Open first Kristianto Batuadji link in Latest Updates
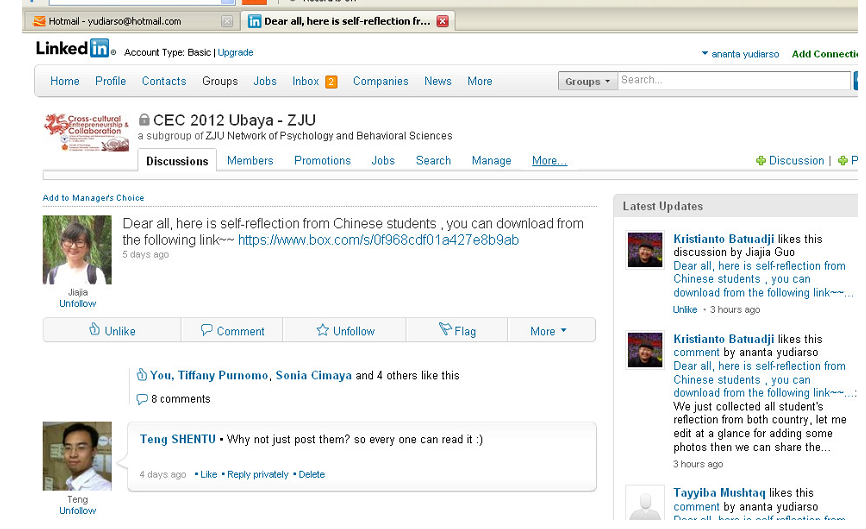 point(724,239)
